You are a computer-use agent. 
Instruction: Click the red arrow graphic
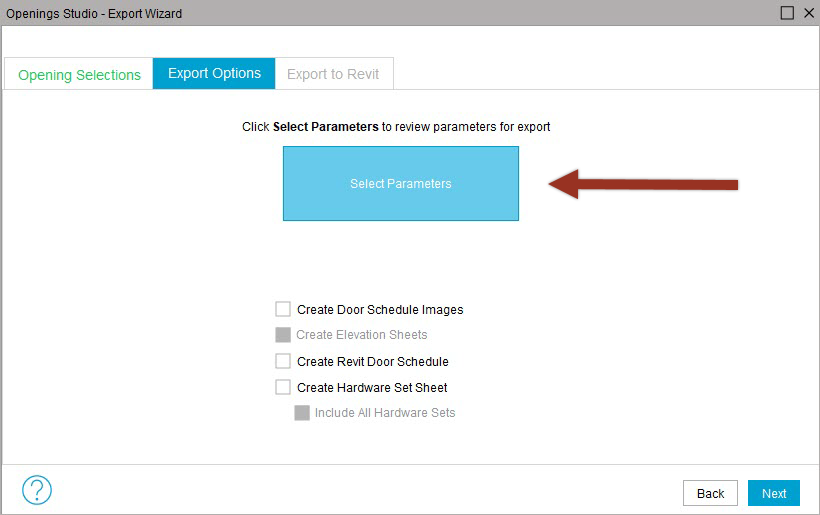click(643, 184)
